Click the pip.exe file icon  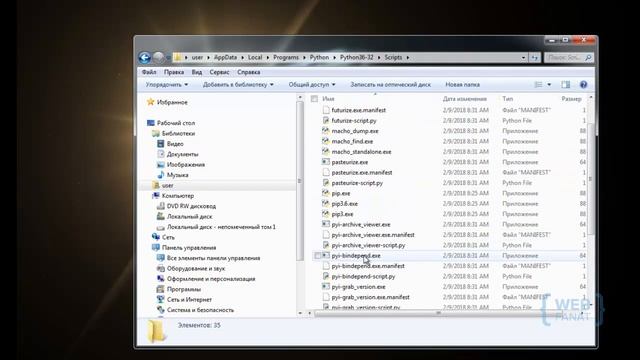click(x=325, y=193)
